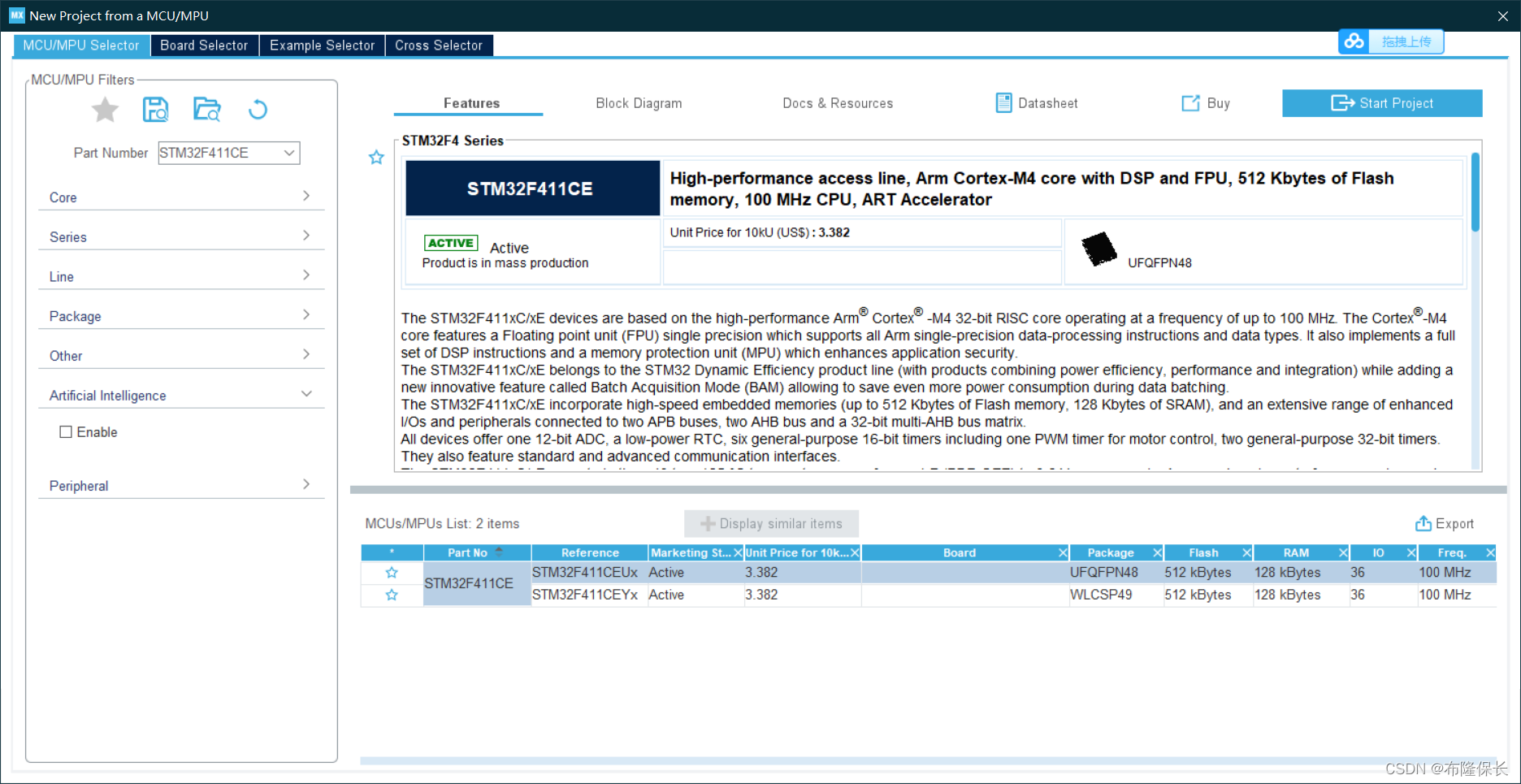Viewport: 1521px width, 784px height.
Task: Sort by the Part No column header
Action: click(x=477, y=553)
